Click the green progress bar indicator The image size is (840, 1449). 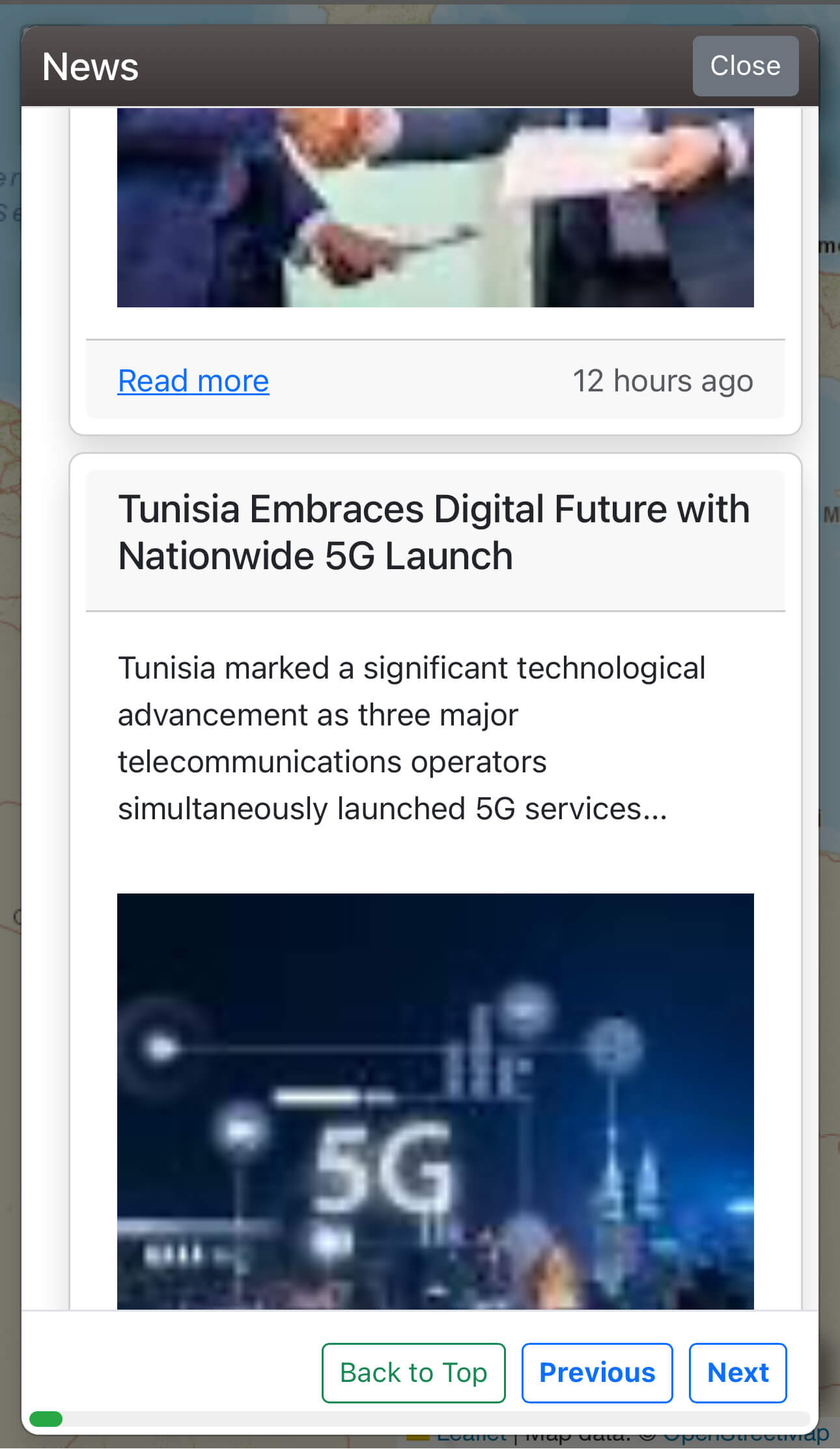pos(46,1419)
